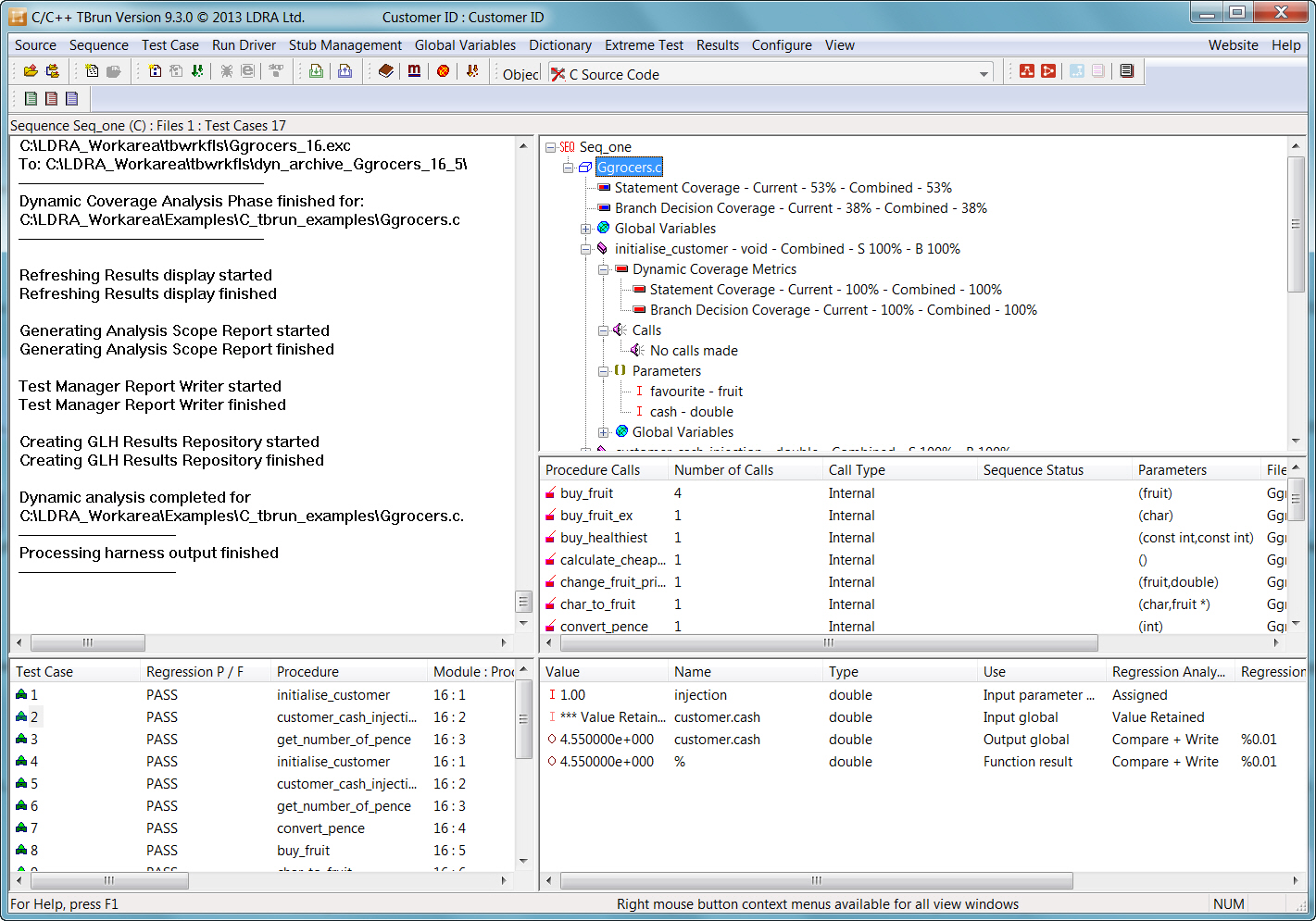
Task: Click the red flowgraph toolbar icon
Action: click(1048, 71)
